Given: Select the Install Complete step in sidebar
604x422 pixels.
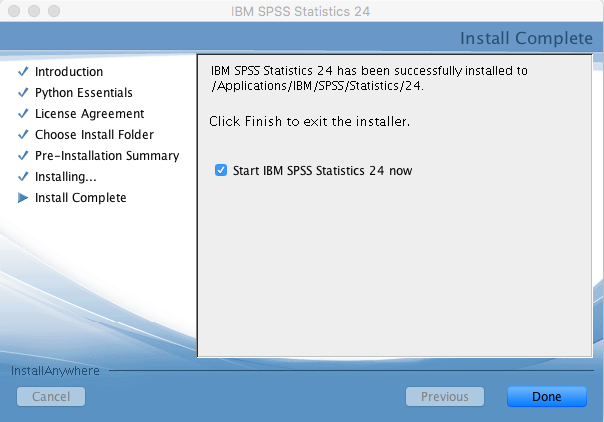Looking at the screenshot, I should point(81,198).
